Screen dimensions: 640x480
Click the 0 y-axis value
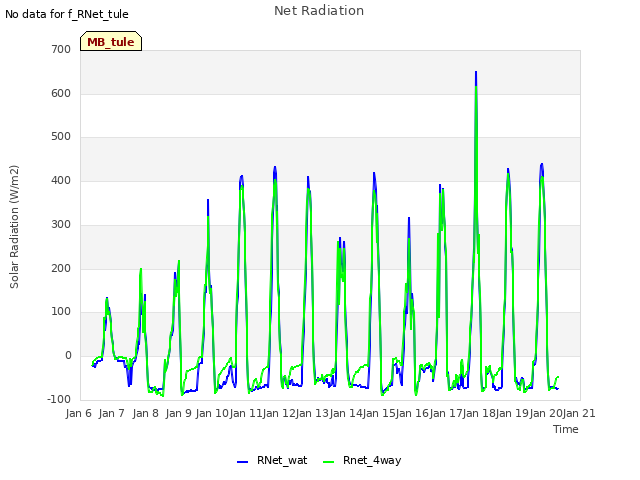click(68, 356)
